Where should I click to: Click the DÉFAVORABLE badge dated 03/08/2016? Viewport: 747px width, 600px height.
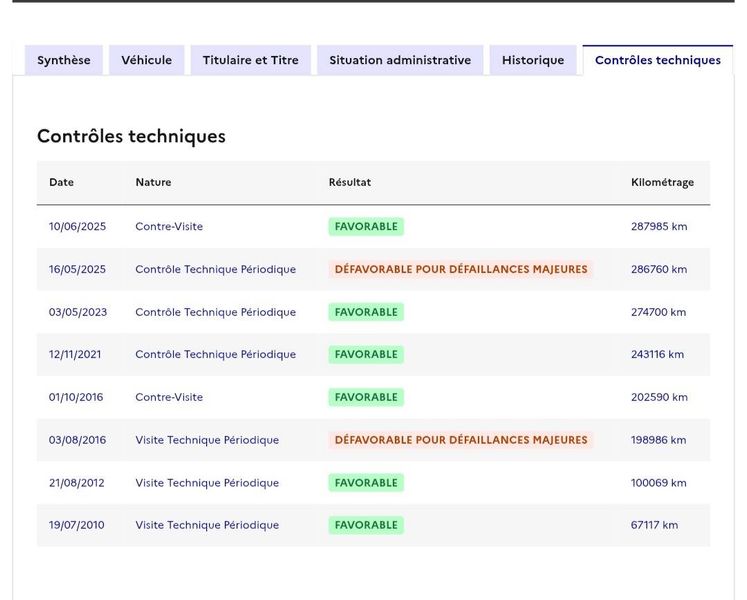(461, 440)
